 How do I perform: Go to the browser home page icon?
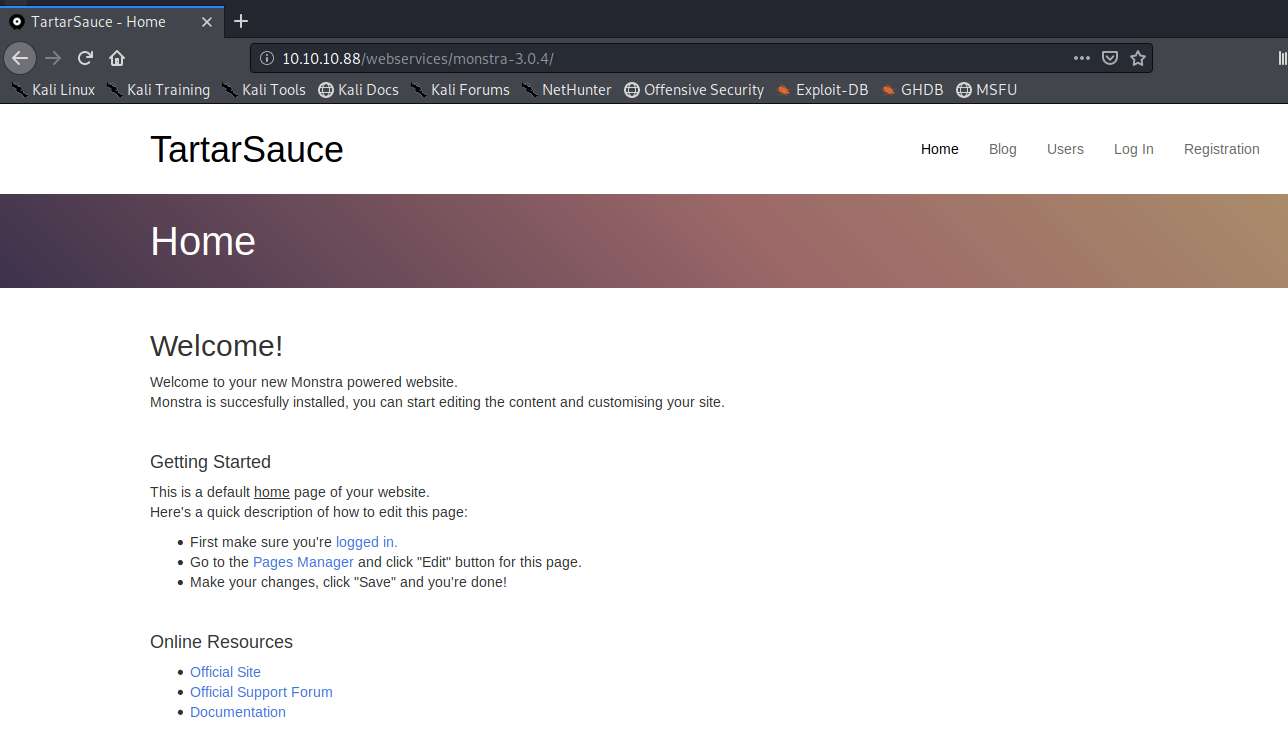[x=117, y=58]
